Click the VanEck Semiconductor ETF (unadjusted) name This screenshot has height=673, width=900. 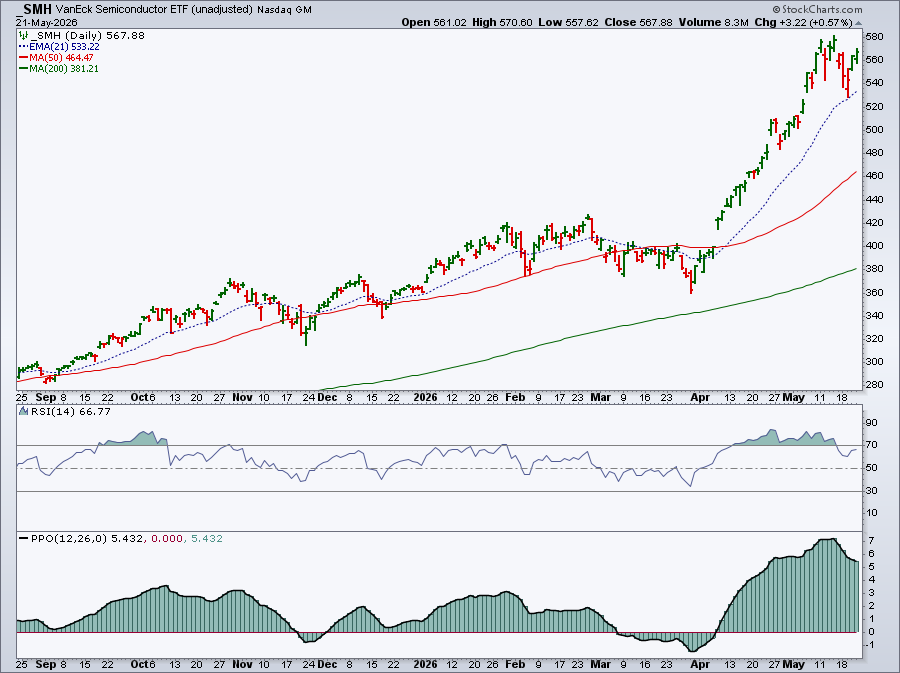[x=154, y=10]
